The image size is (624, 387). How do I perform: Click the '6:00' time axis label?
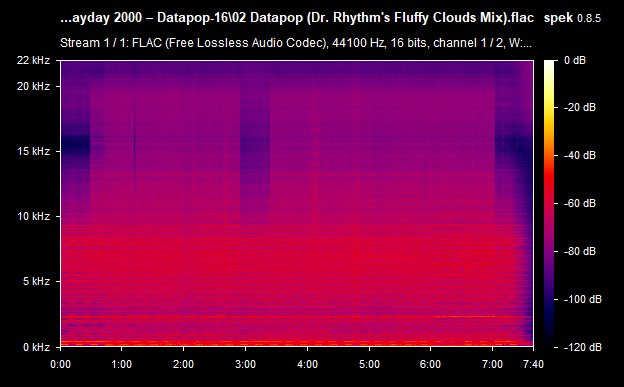431,364
